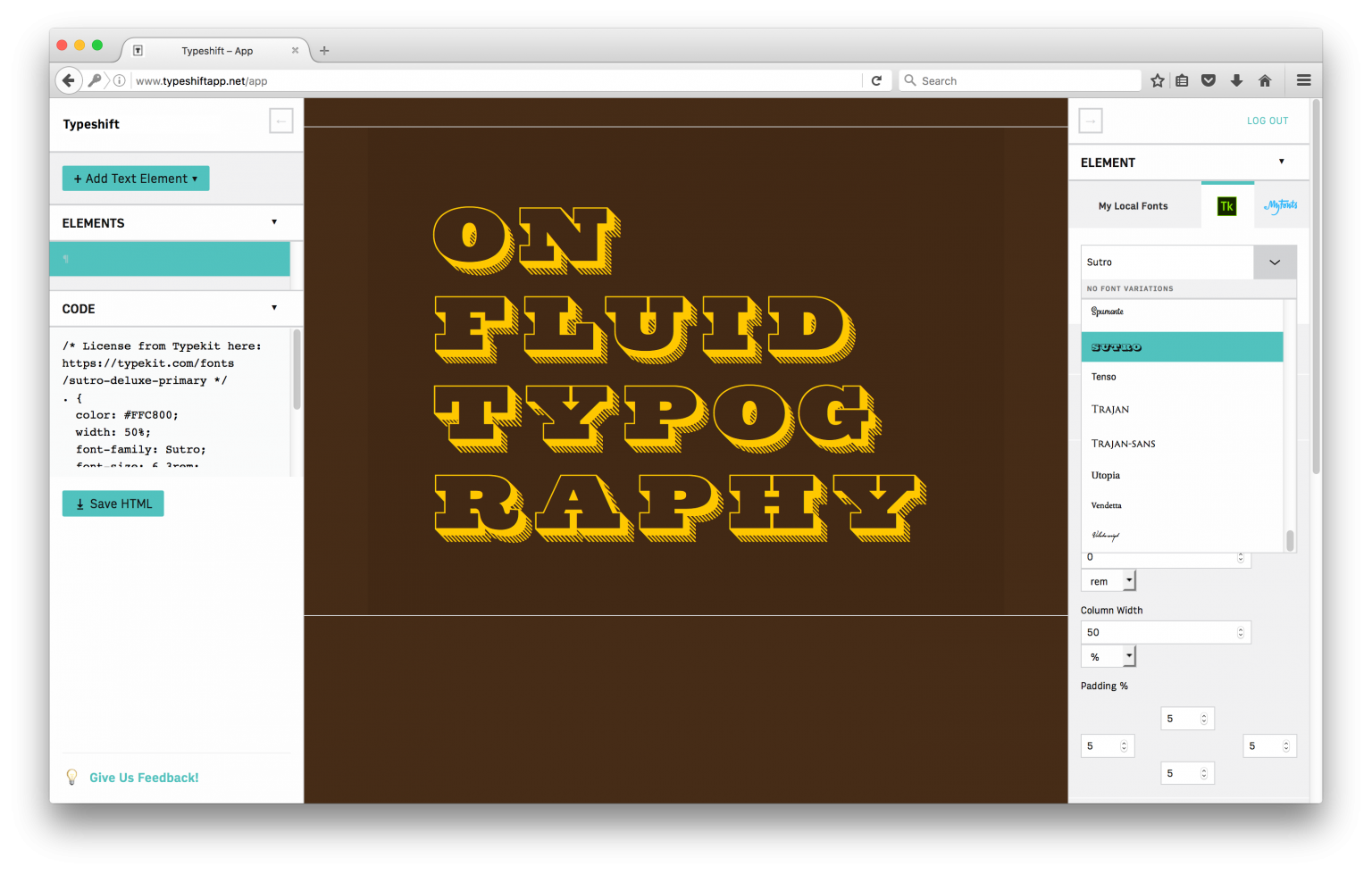1372x874 pixels.
Task: Select Trajan from the font list
Action: [x=1110, y=409]
